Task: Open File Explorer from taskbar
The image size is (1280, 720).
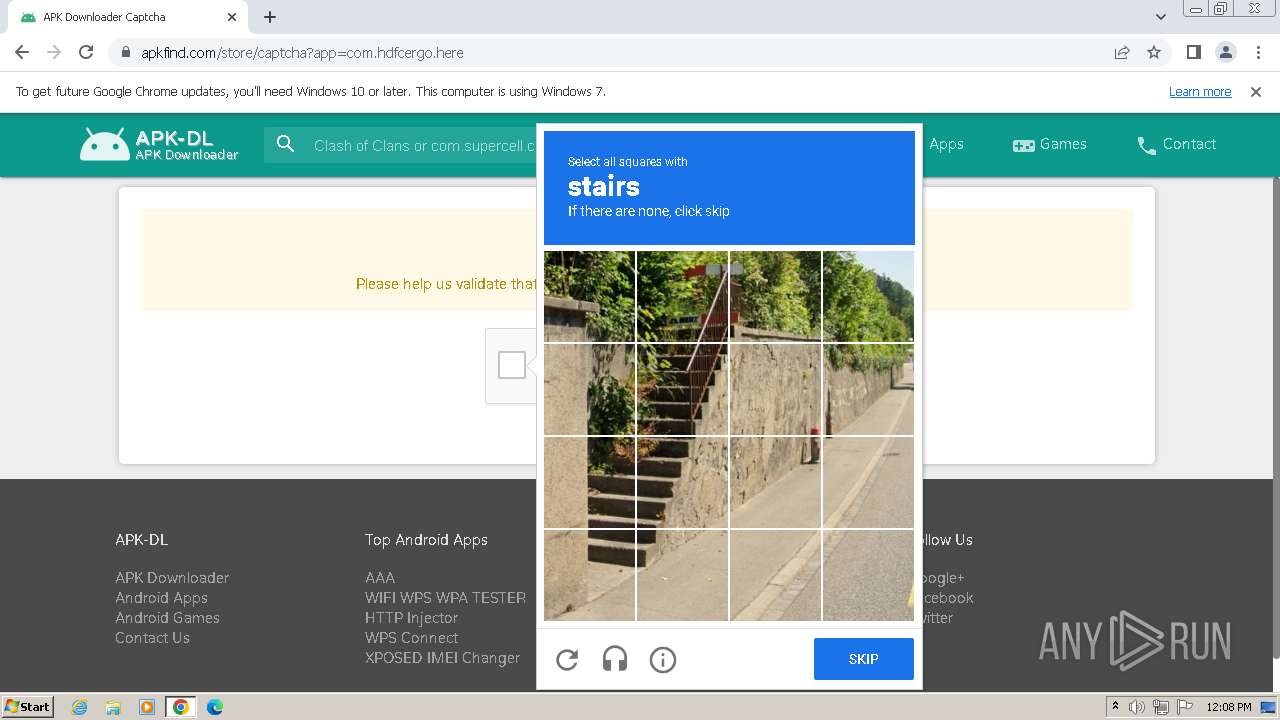Action: 113,707
